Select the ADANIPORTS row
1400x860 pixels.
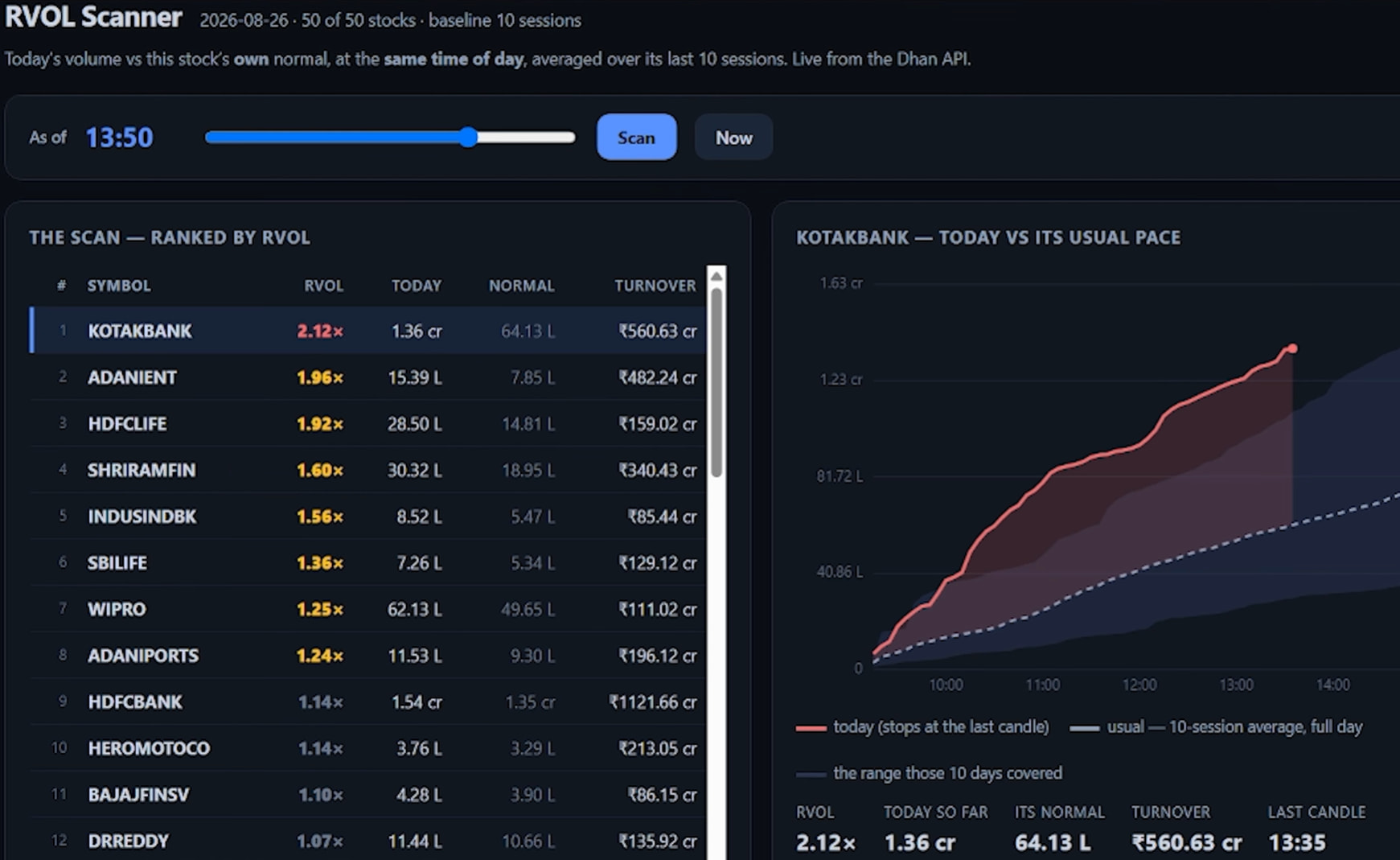(367, 656)
